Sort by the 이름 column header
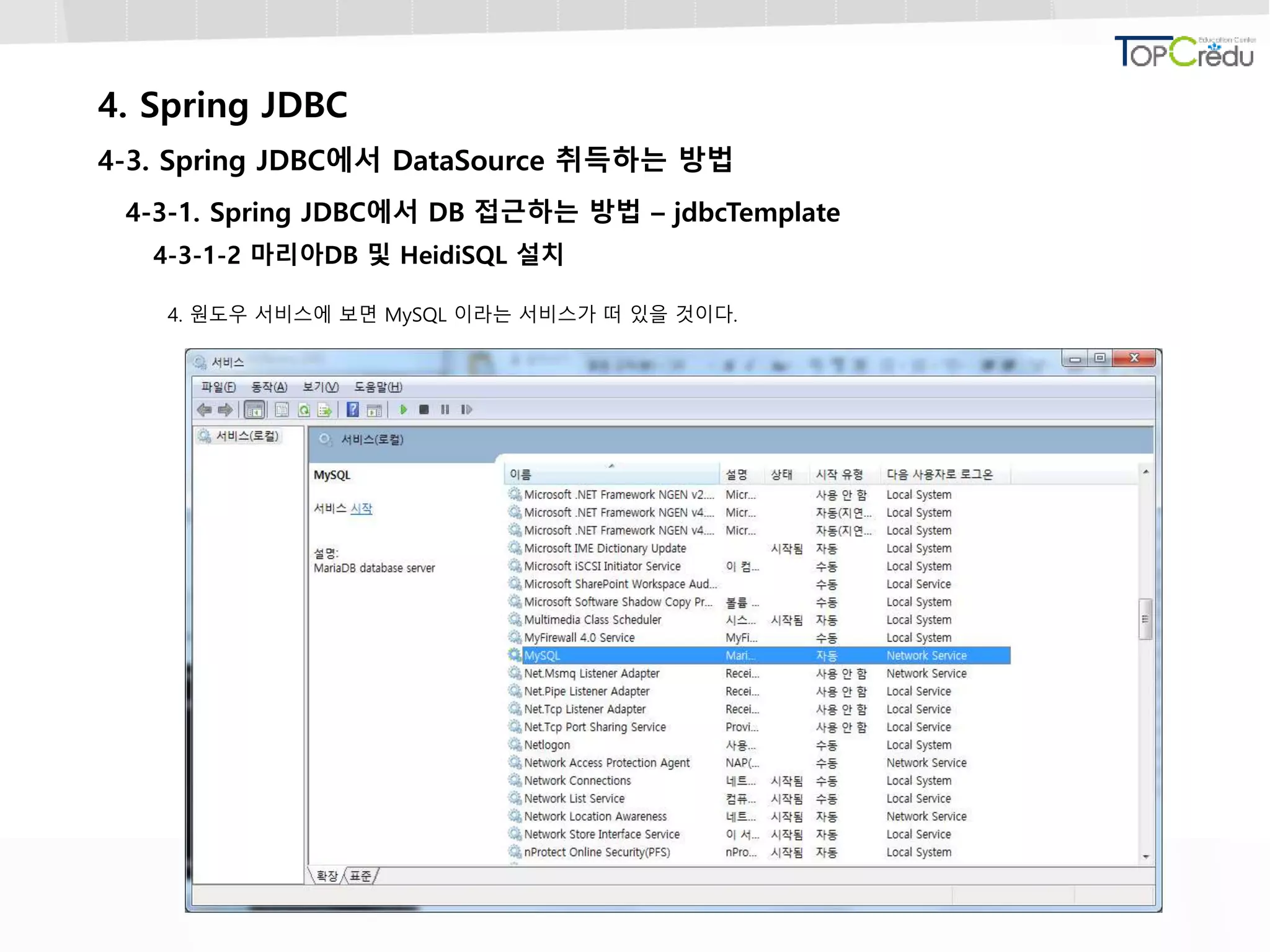This screenshot has height=952, width=1270. tap(611, 474)
